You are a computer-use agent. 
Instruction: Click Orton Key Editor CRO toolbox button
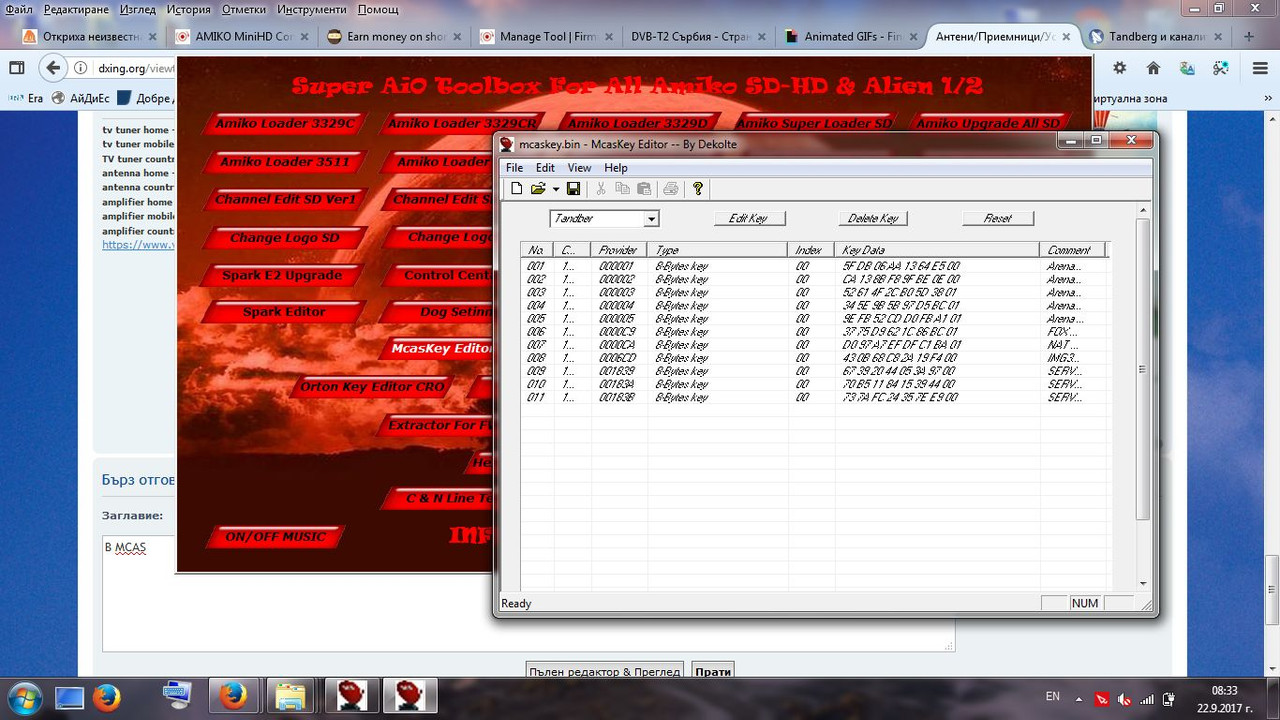372,387
